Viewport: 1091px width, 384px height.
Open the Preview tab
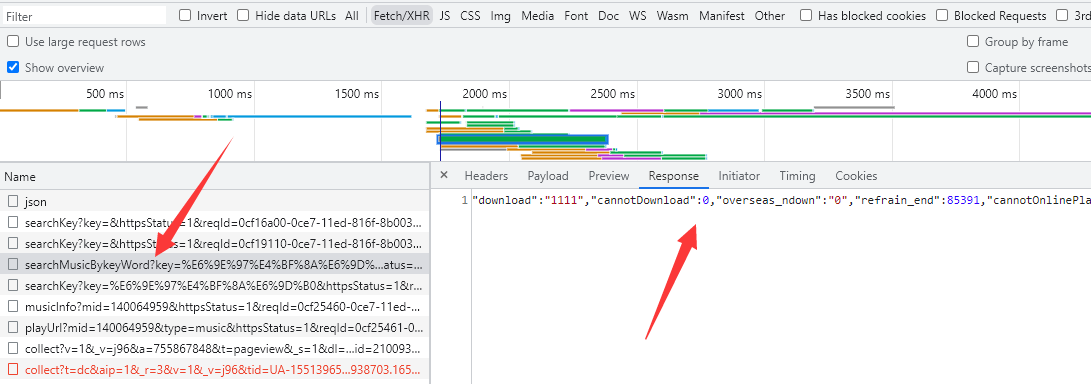609,176
